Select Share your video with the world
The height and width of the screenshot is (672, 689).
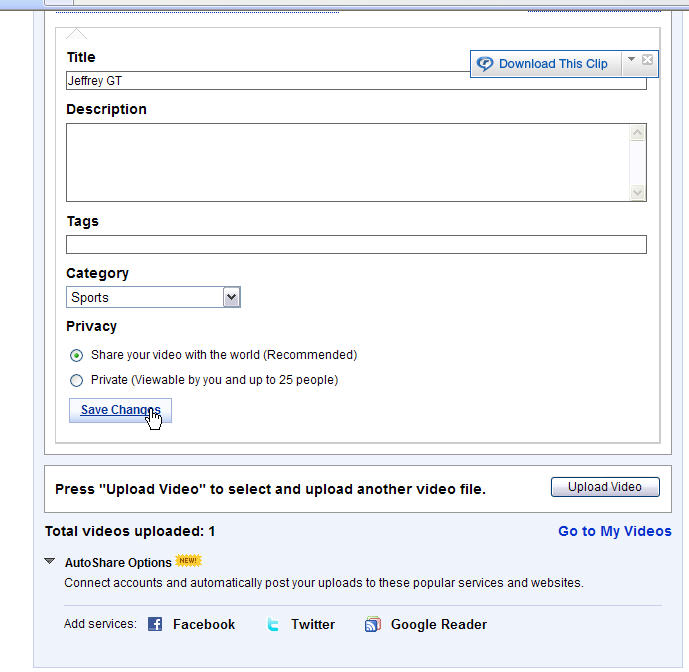click(76, 355)
